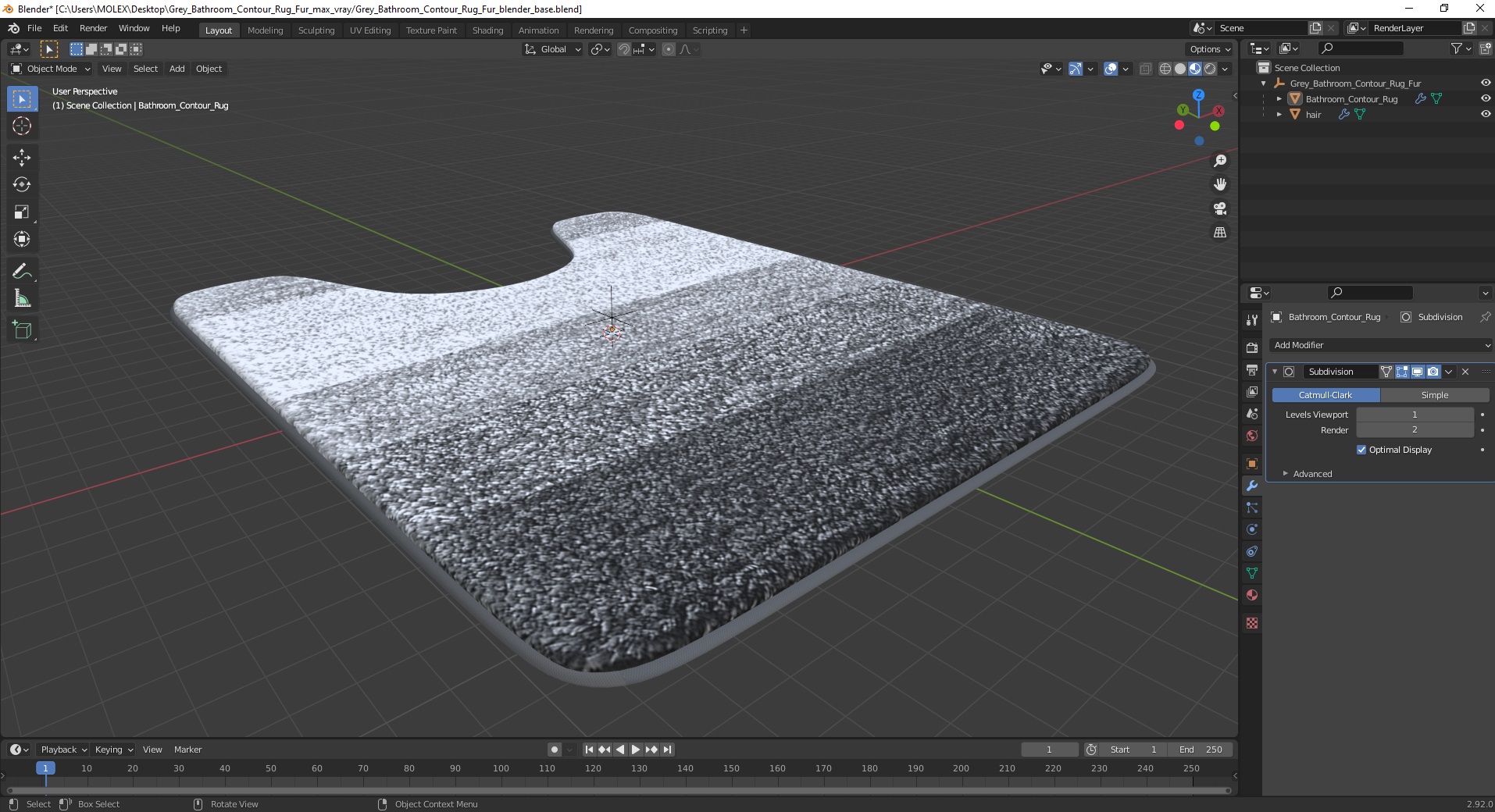Toggle camera view icon
The height and width of the screenshot is (812, 1495).
click(x=1219, y=208)
